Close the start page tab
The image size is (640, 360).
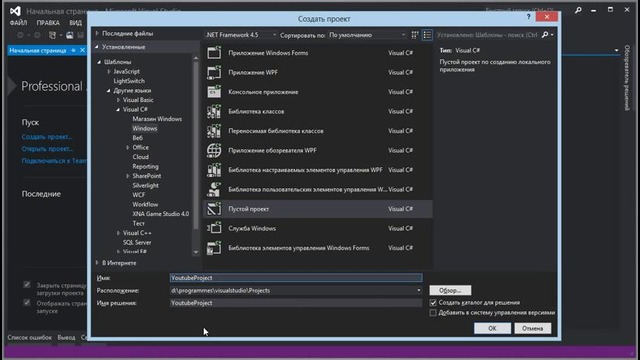(82, 50)
